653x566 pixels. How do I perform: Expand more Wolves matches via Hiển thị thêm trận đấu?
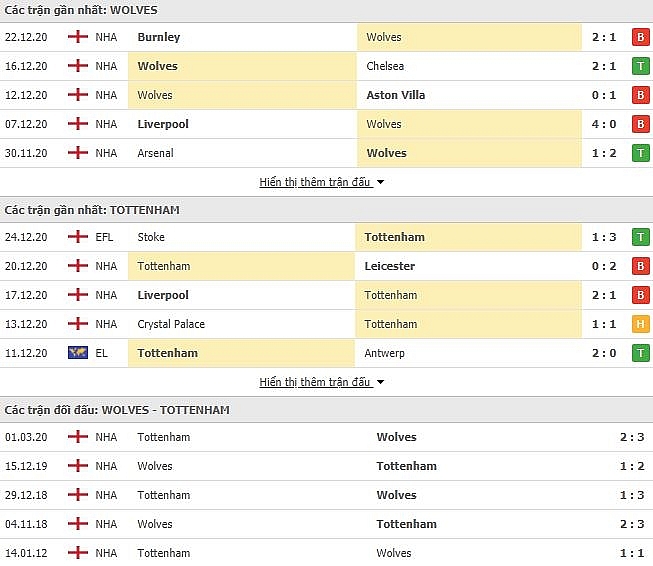coord(314,182)
